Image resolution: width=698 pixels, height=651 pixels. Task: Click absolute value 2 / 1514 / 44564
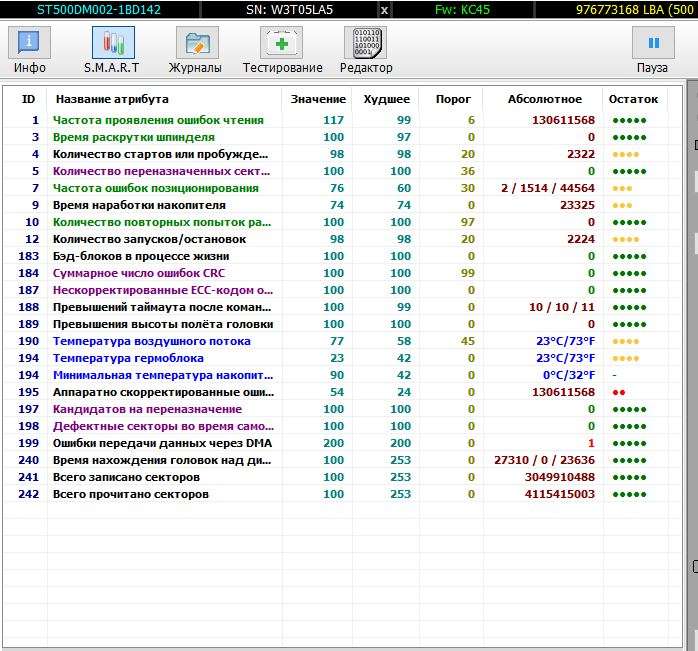click(548, 188)
